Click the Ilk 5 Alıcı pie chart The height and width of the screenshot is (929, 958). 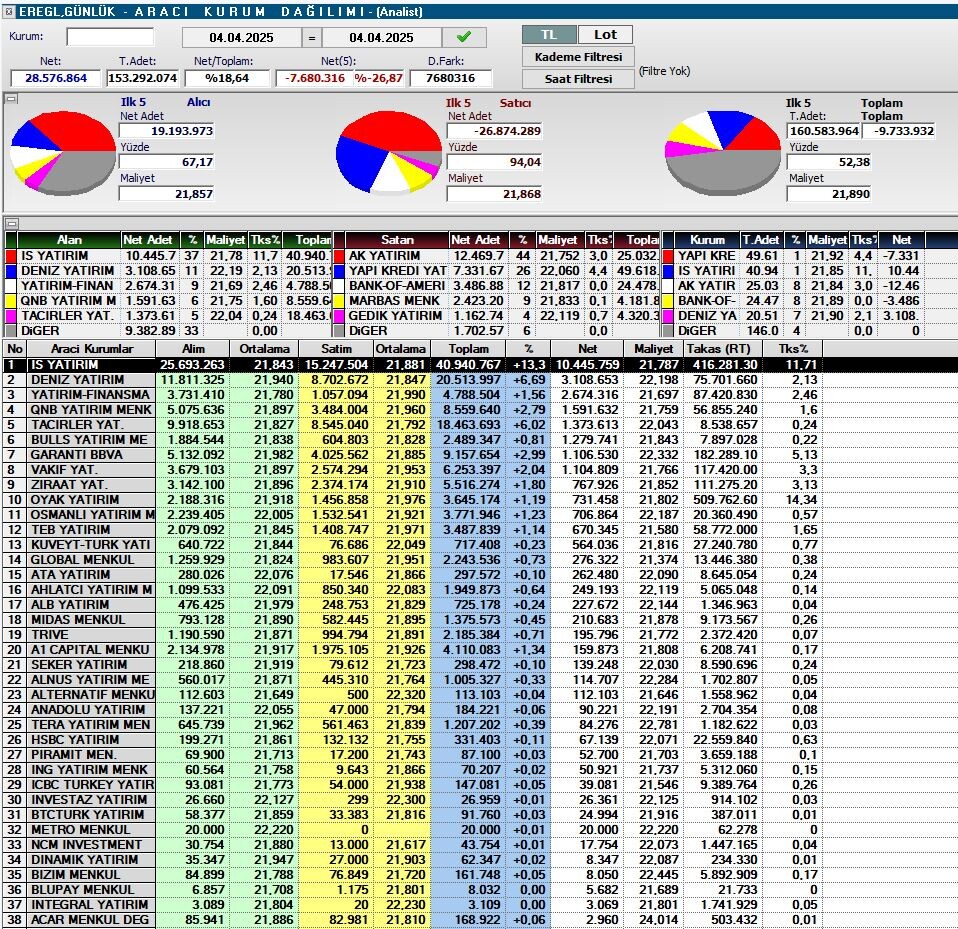[x=63, y=153]
